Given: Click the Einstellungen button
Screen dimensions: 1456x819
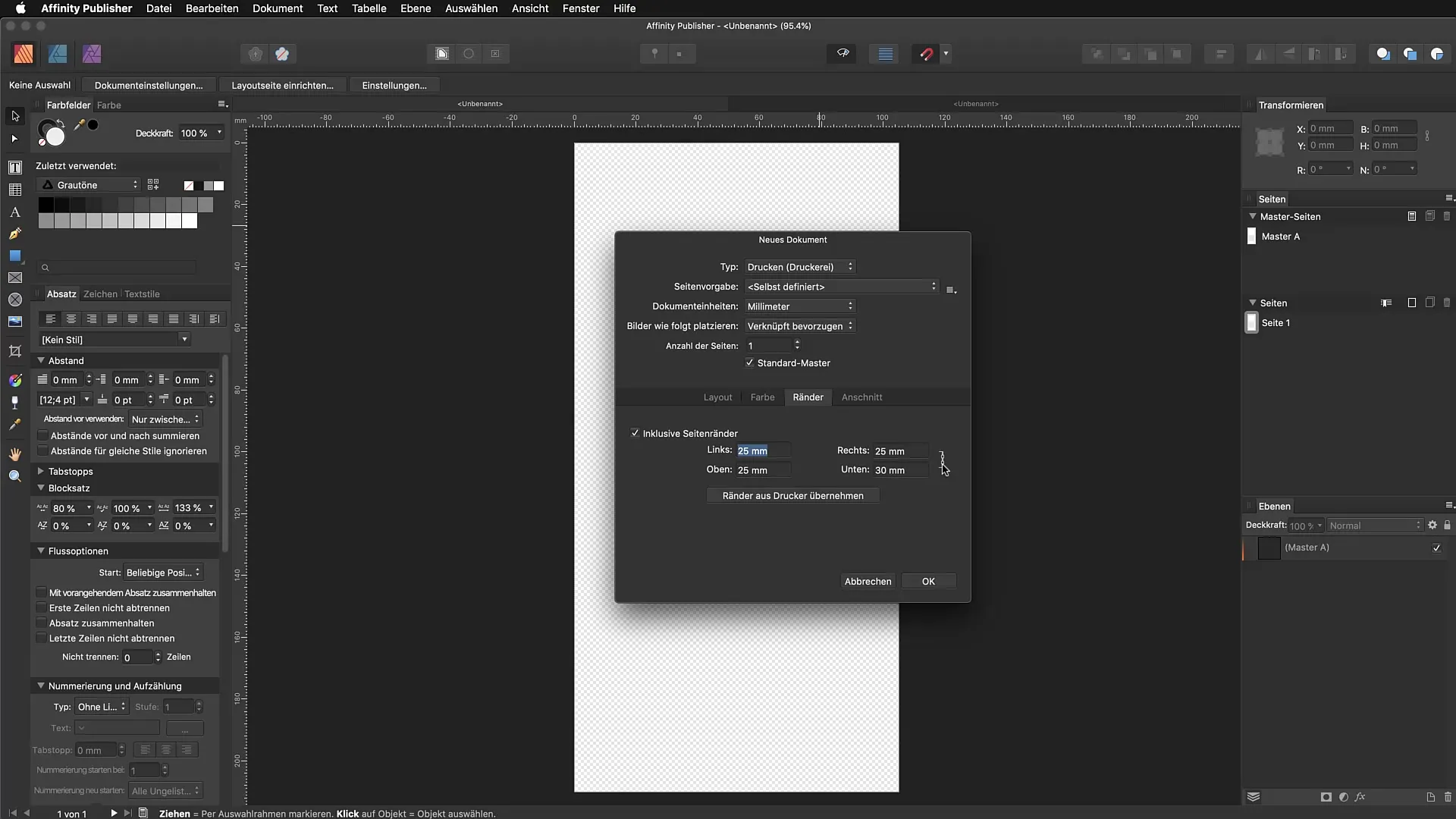Looking at the screenshot, I should (394, 86).
